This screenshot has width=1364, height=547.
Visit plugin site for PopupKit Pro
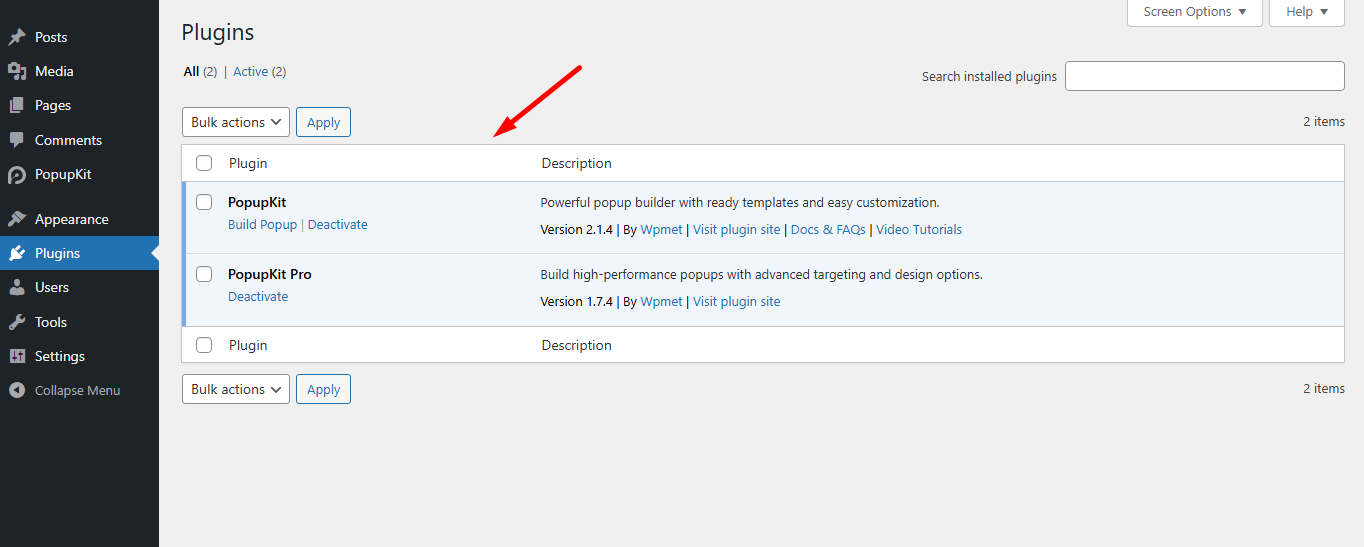pyautogui.click(x=737, y=302)
